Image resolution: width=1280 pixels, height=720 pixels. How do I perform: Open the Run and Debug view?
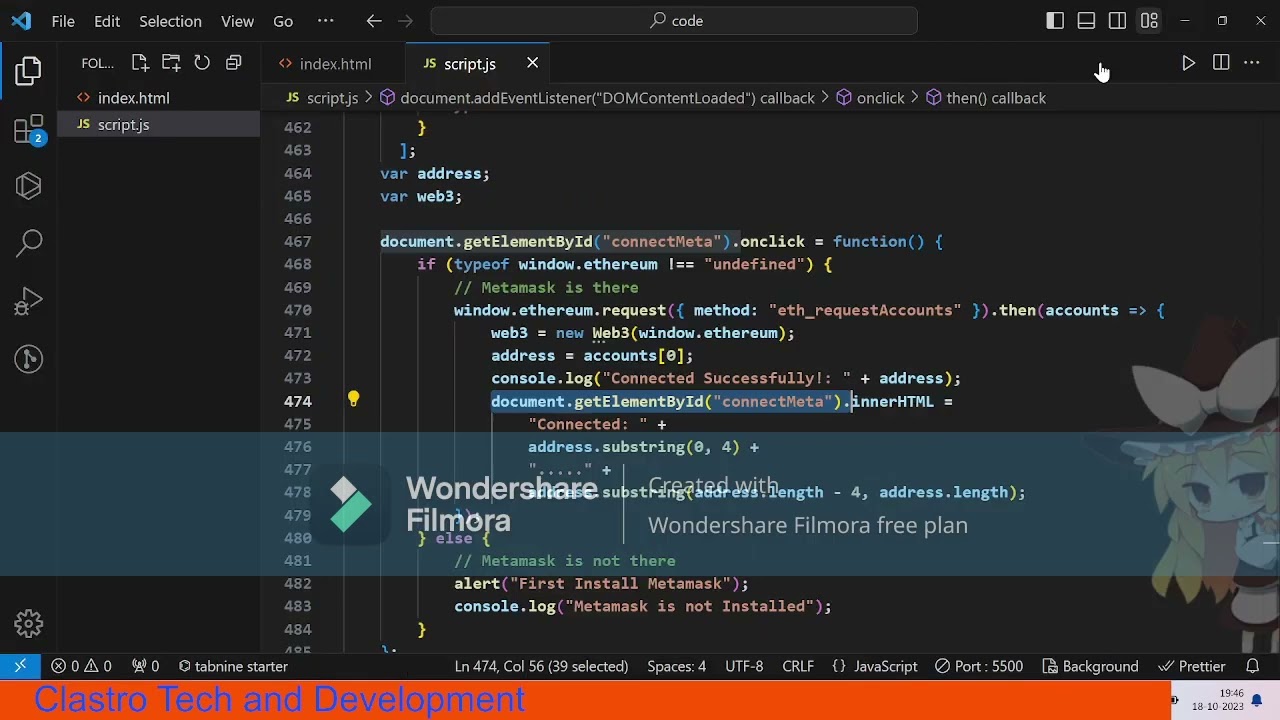coord(29,300)
